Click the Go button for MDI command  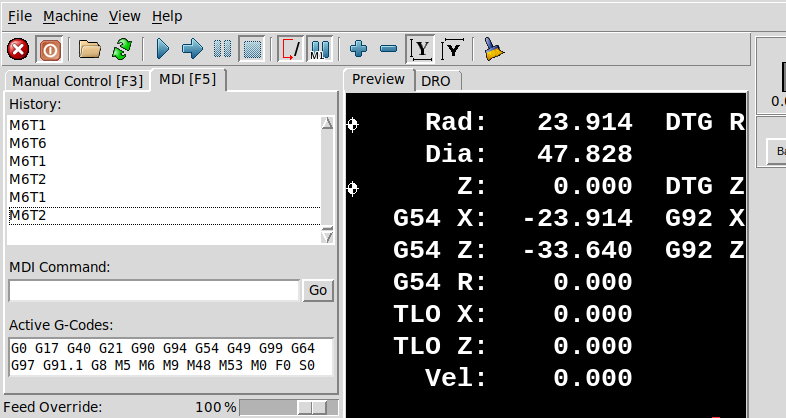click(318, 291)
